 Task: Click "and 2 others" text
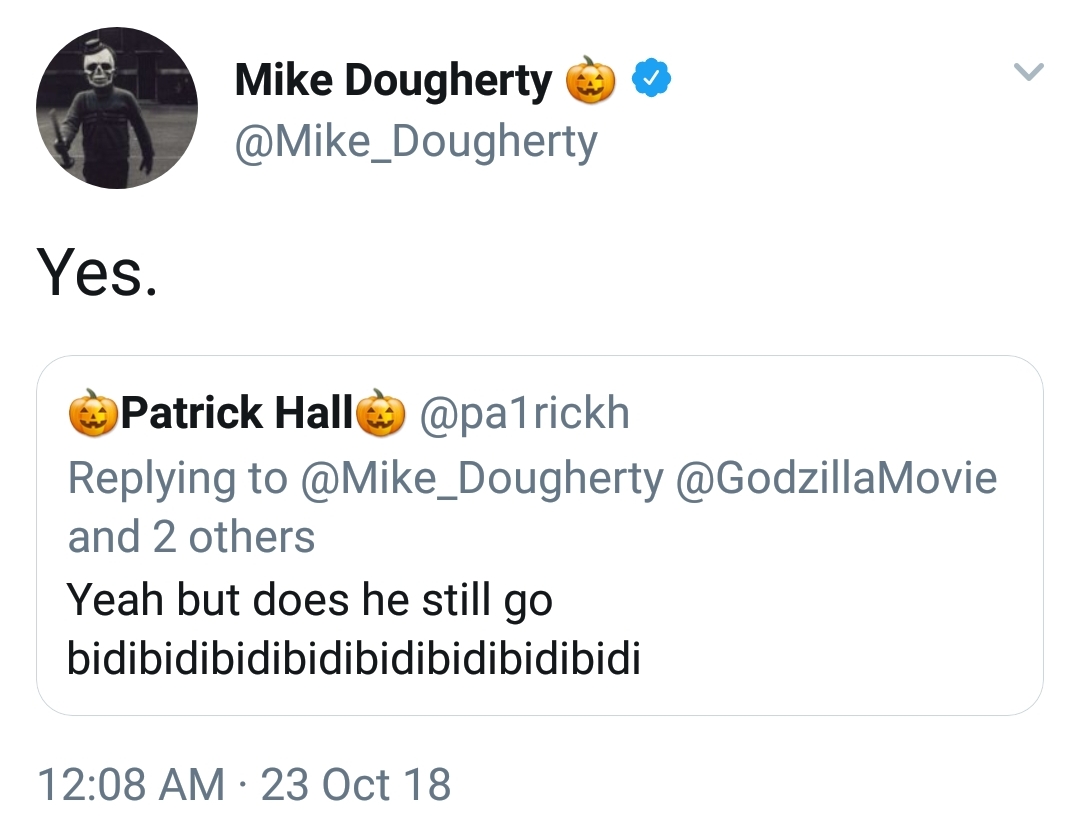pos(191,537)
